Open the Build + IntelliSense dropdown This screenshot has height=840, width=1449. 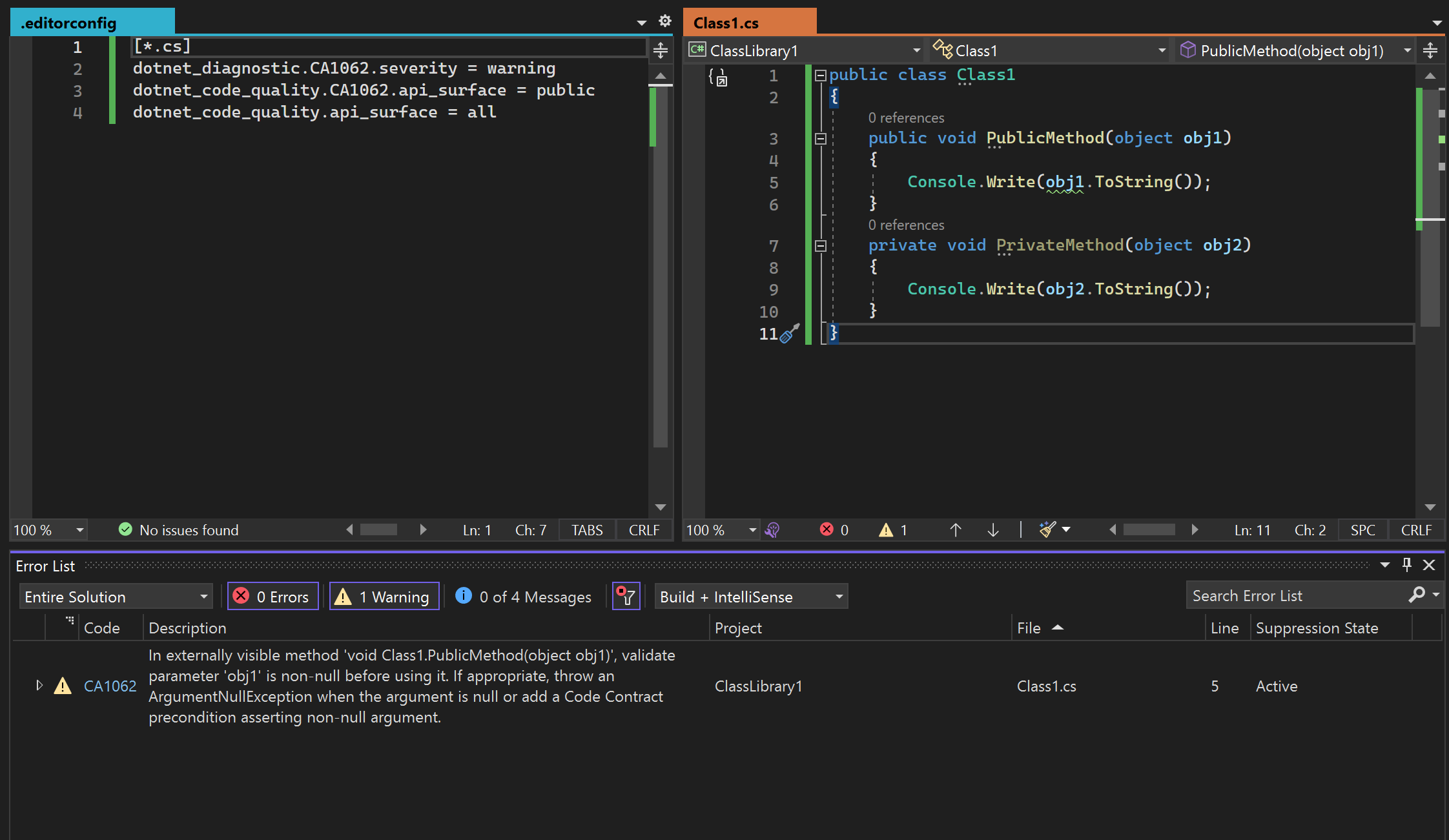coord(750,596)
